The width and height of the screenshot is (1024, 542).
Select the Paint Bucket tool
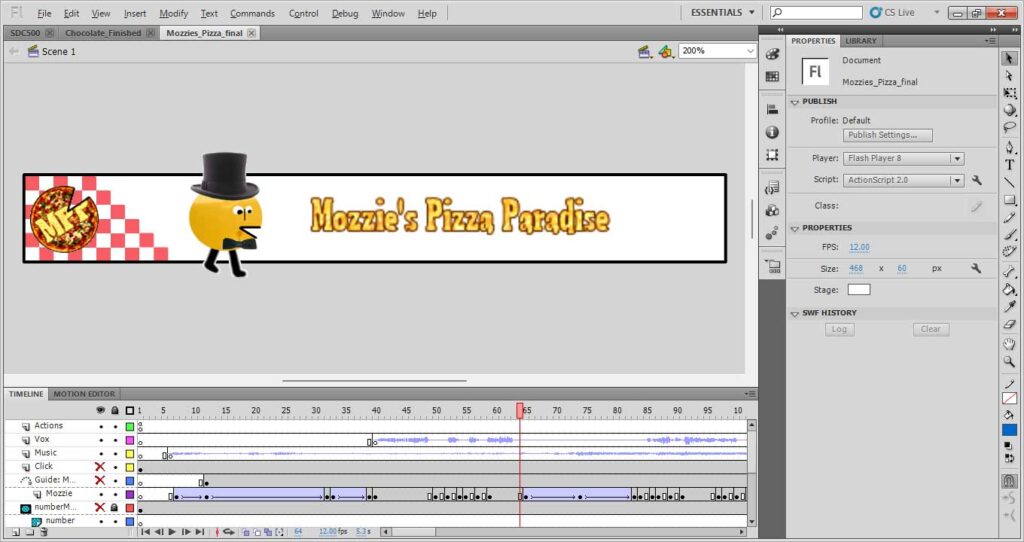[1009, 289]
